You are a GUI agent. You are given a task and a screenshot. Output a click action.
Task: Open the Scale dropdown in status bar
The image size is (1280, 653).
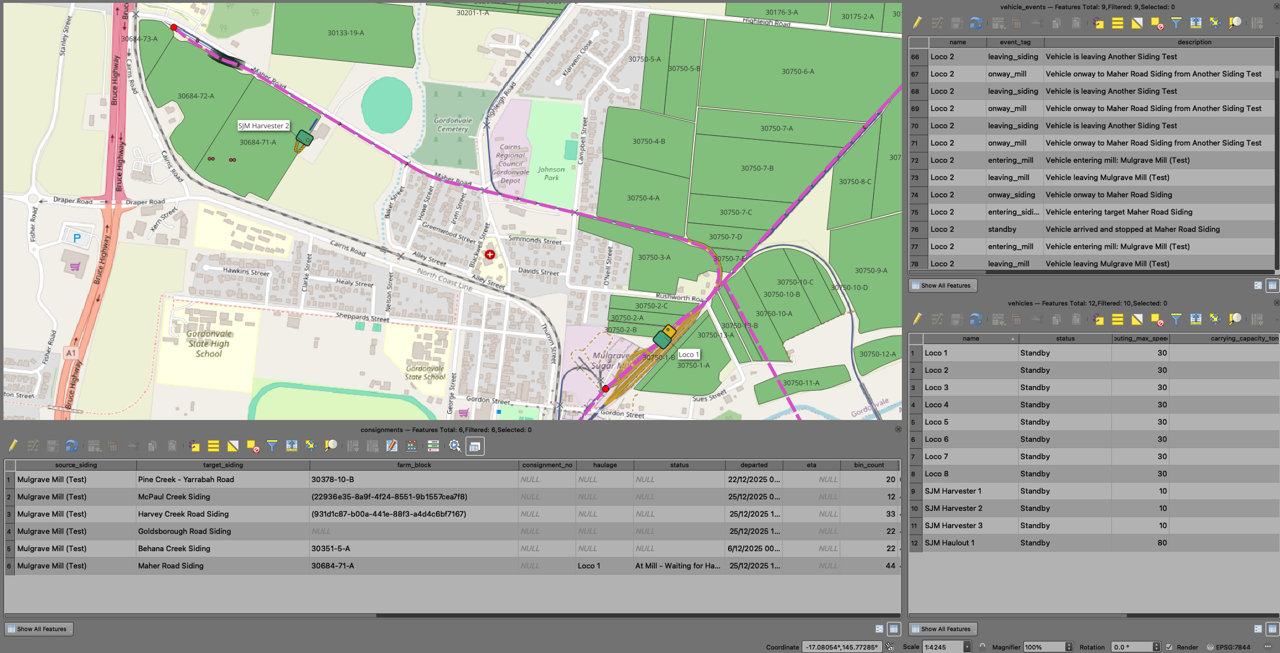[x=966, y=647]
